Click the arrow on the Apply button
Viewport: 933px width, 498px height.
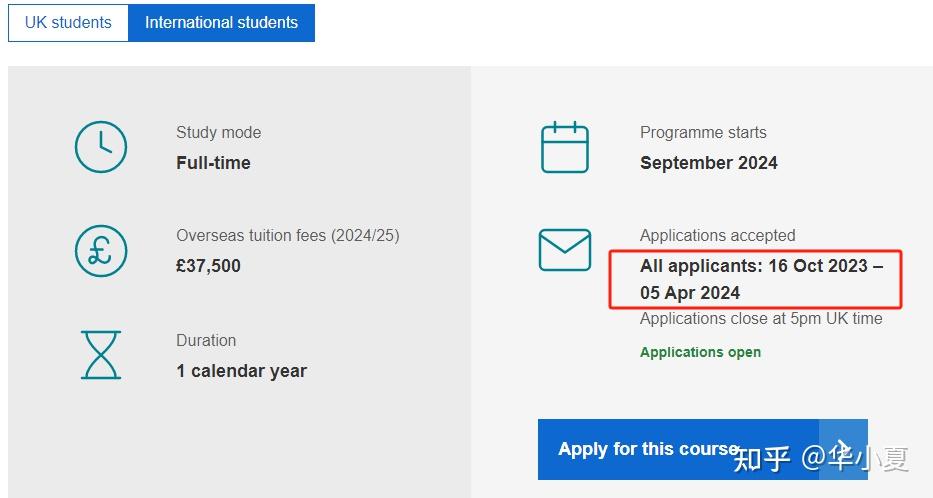pos(843,449)
